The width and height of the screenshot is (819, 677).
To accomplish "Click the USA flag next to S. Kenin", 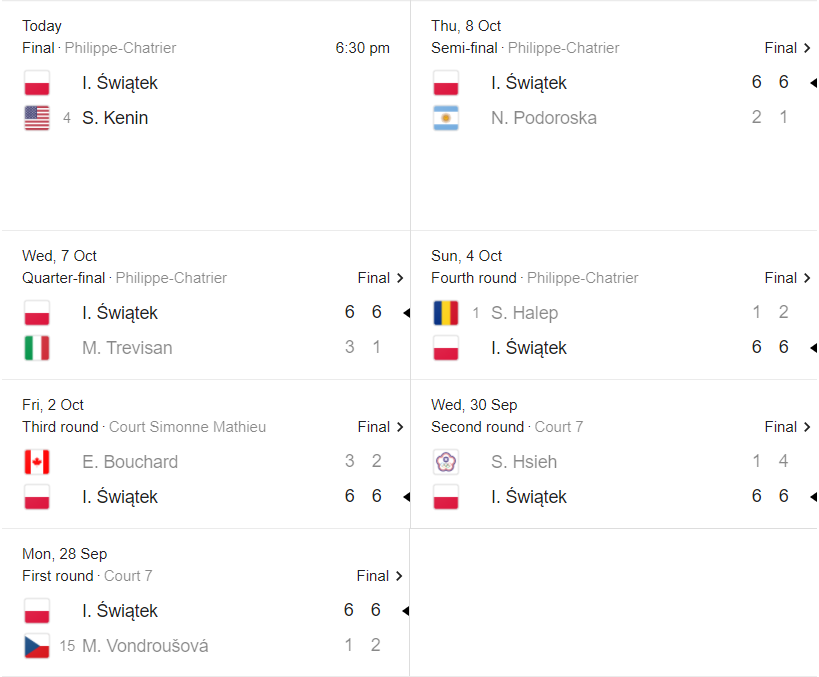I will [37, 118].
